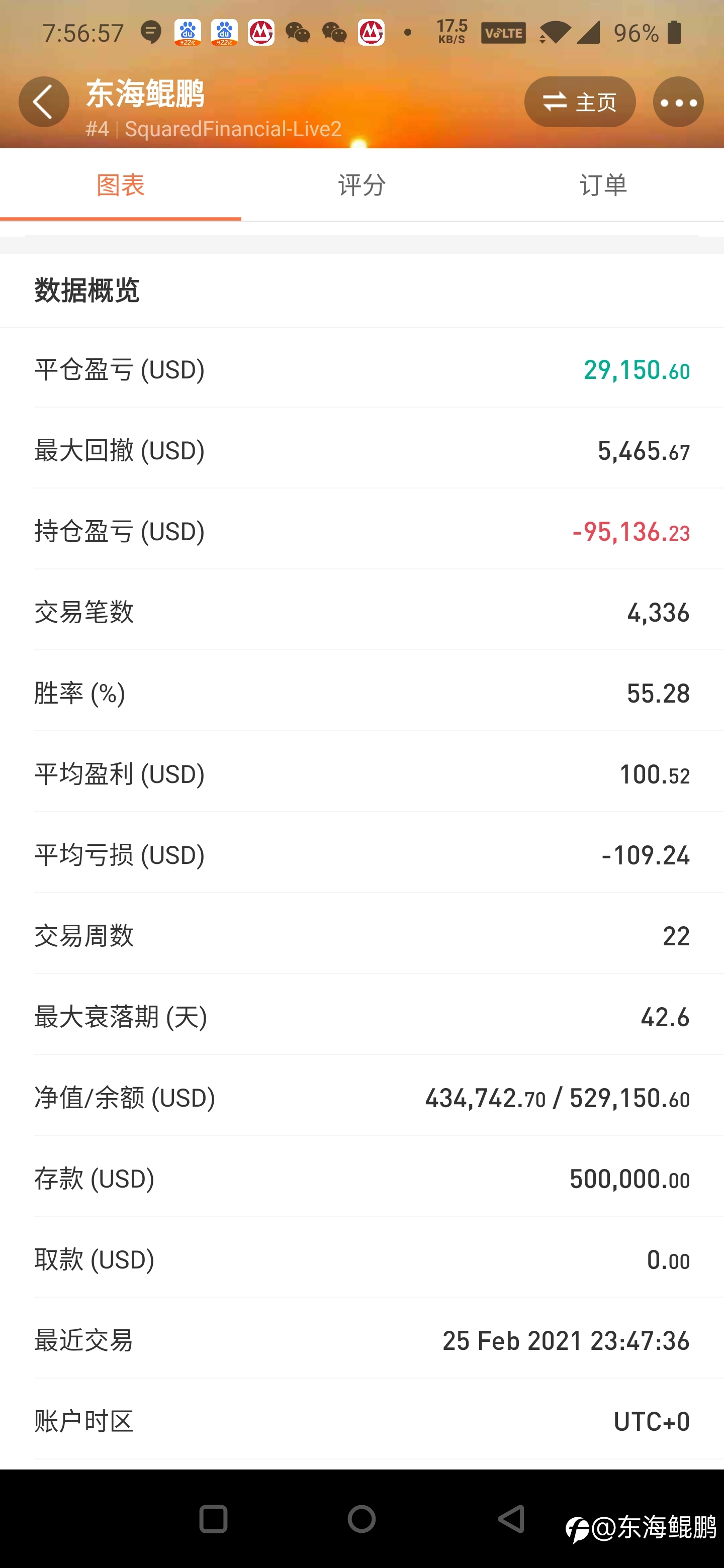
Task: Open the three-dot more options menu
Action: 678,102
